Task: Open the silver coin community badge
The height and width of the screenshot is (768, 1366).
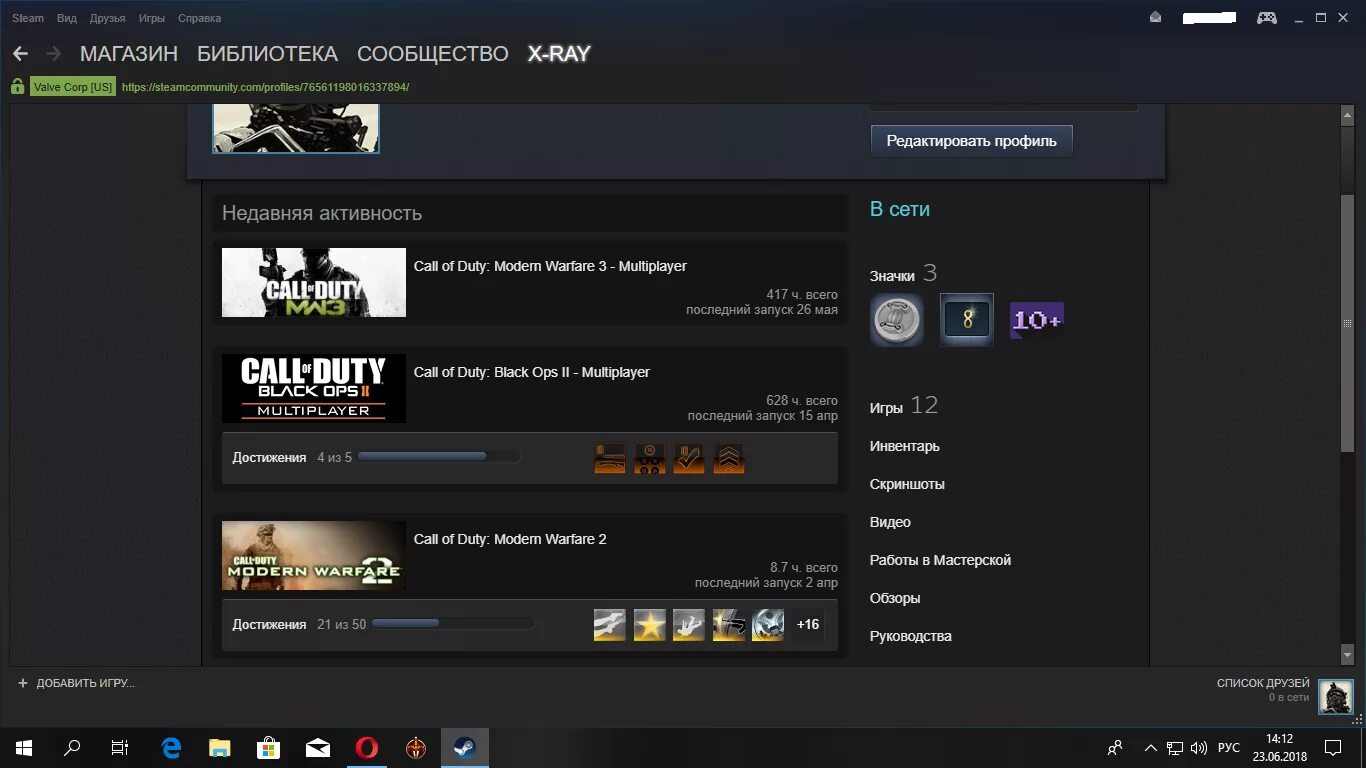Action: [897, 320]
